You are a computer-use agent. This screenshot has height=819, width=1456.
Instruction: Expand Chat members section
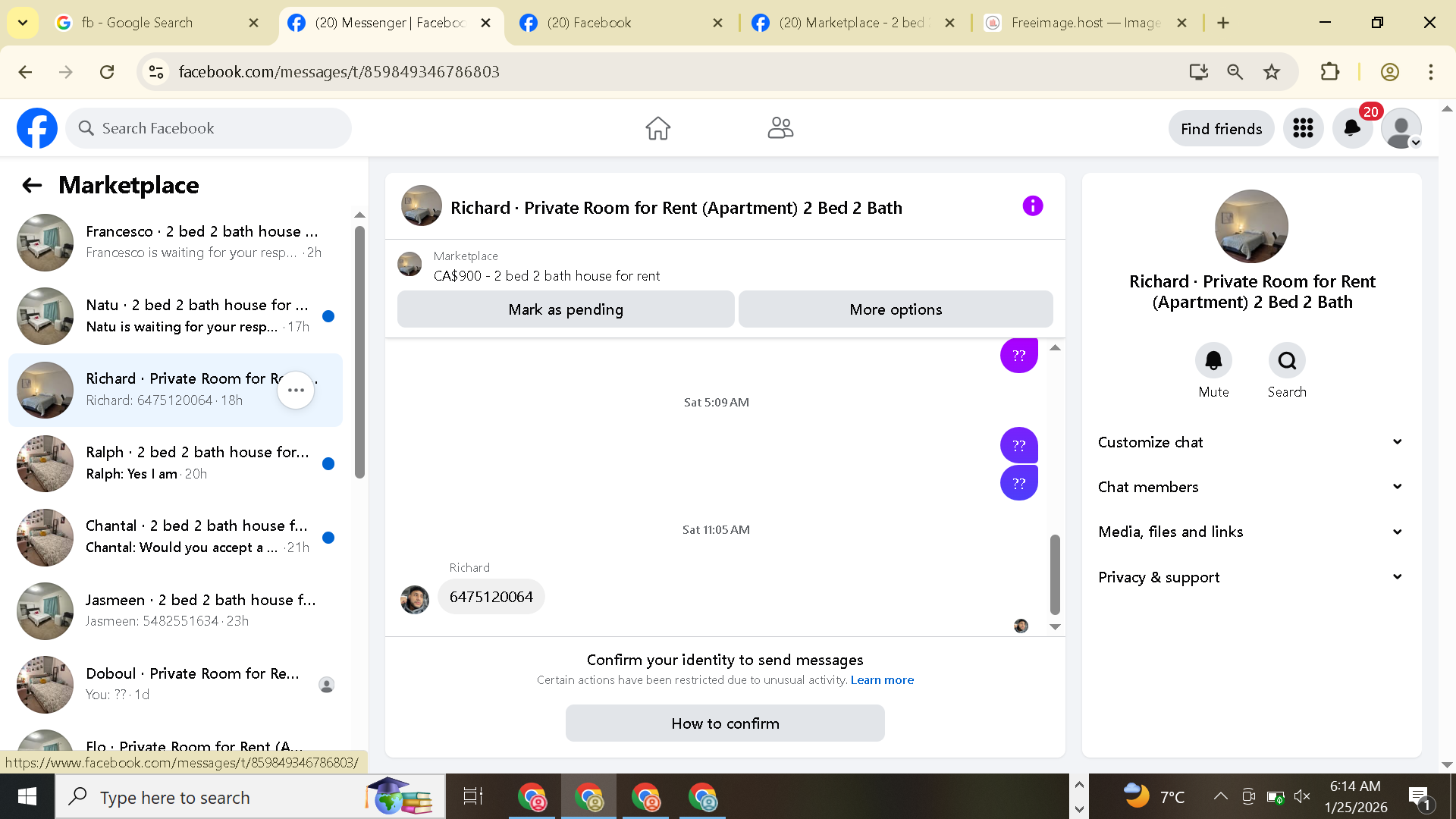coord(1251,487)
